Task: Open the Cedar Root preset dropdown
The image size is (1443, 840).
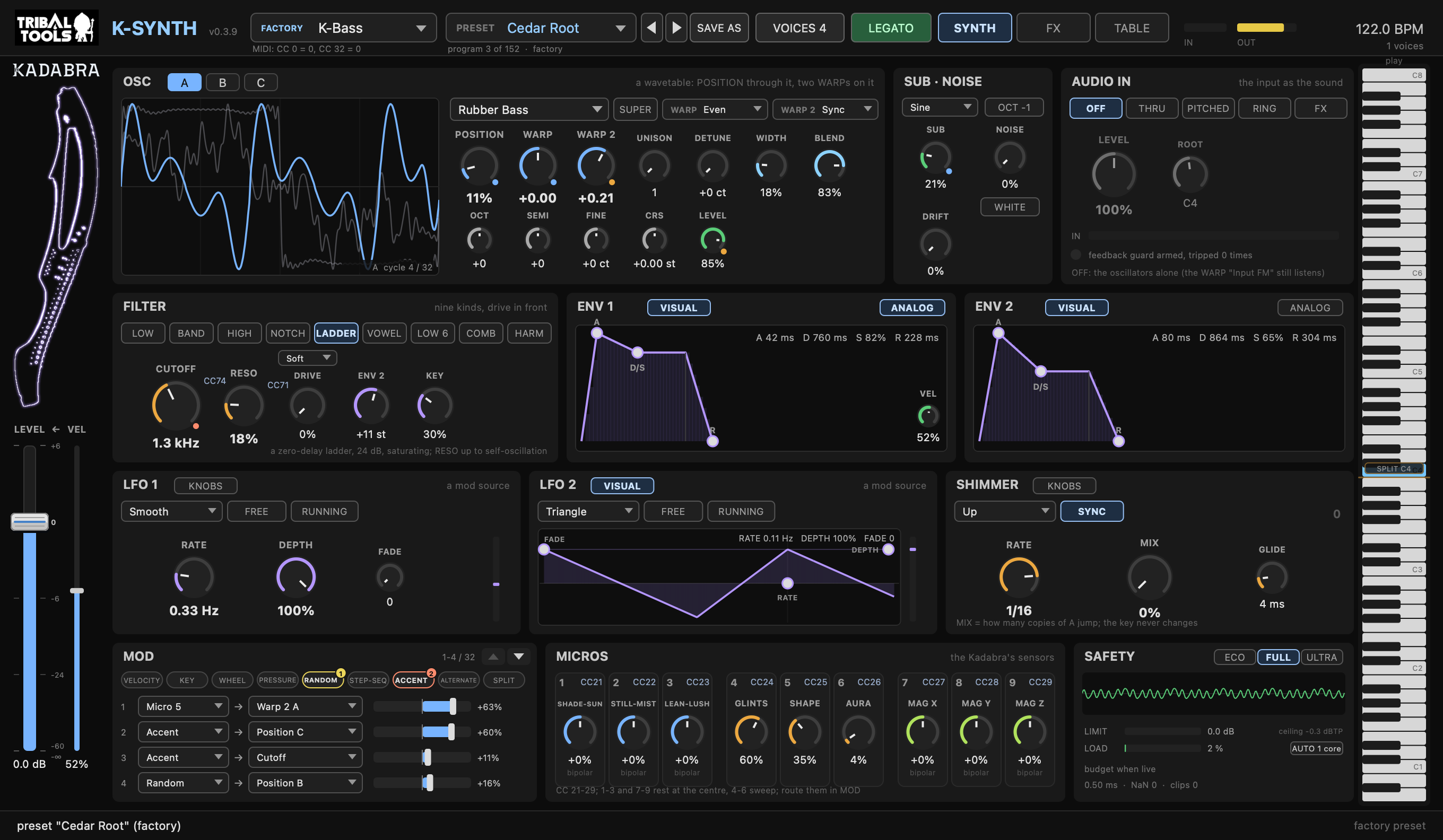Action: (540, 28)
